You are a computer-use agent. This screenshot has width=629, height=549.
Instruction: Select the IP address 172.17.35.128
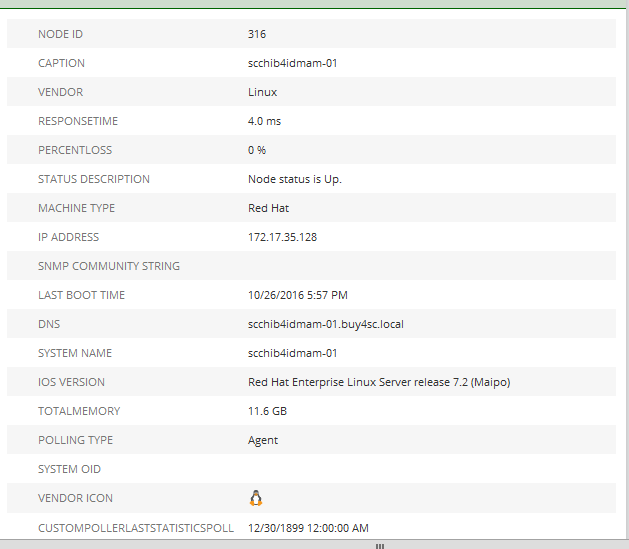[282, 237]
